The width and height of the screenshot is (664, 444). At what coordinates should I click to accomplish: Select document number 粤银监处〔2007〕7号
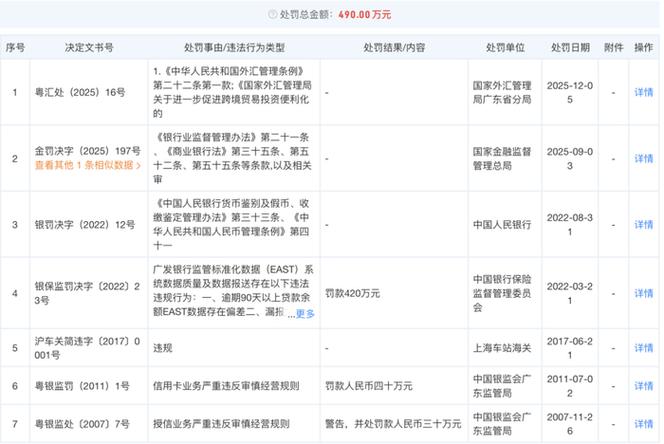[x=82, y=424]
